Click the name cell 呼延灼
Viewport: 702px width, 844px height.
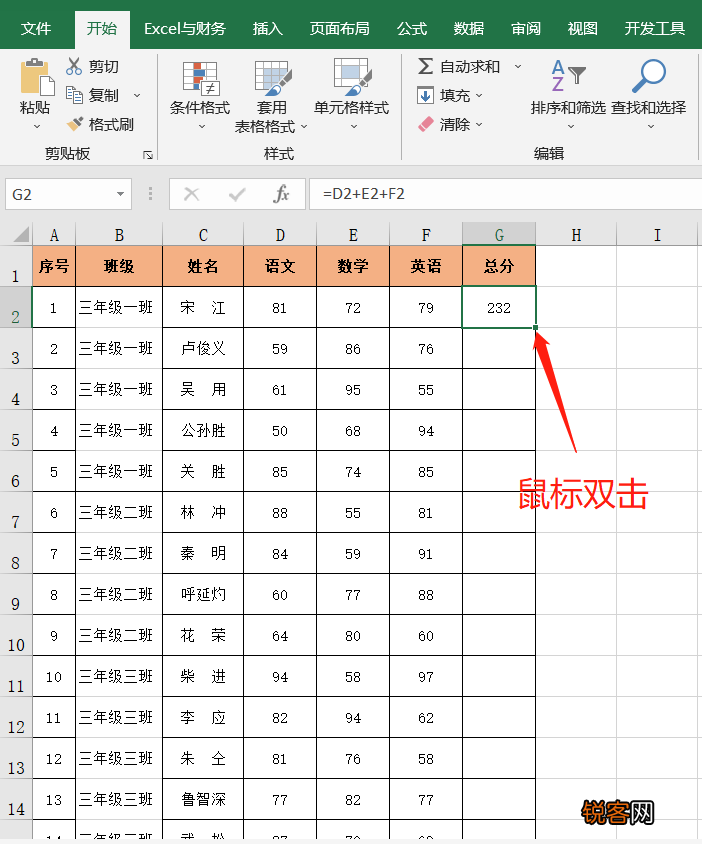point(203,594)
